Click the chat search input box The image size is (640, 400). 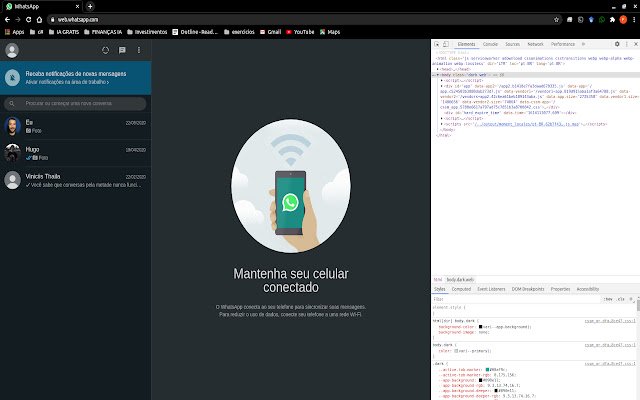click(x=75, y=104)
